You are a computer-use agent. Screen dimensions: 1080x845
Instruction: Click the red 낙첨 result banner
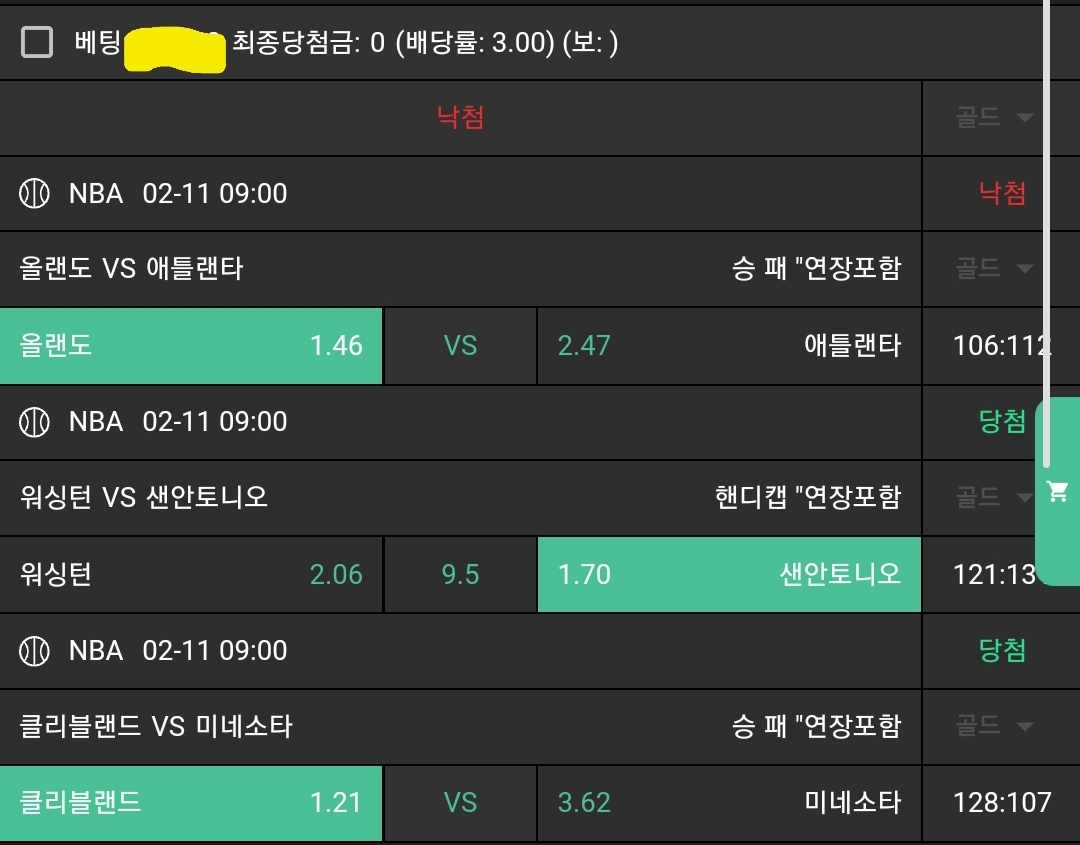[460, 118]
